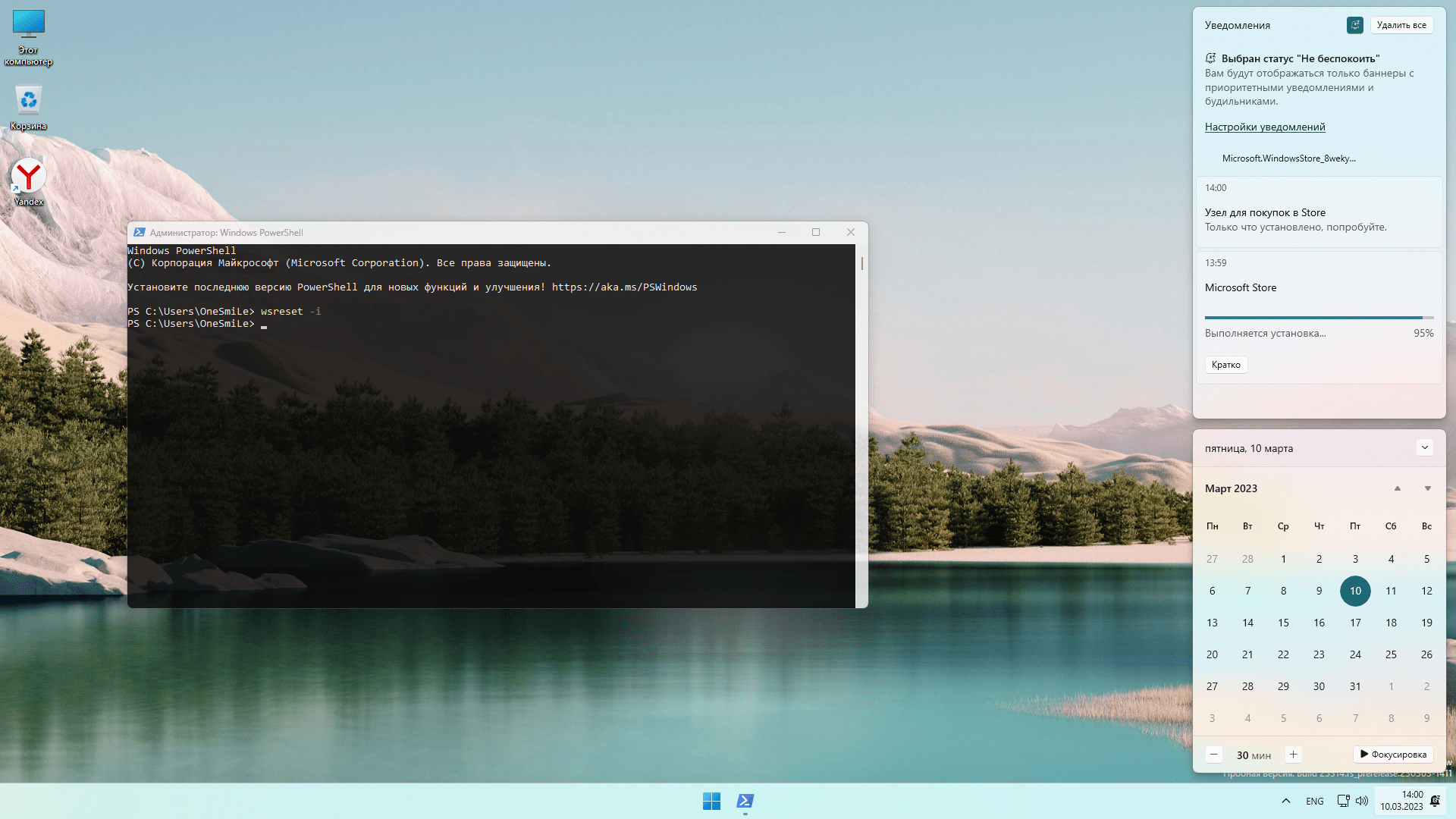1456x819 pixels.
Task: Toggle Do Not Disturb icon in notifications header
Action: [1354, 25]
